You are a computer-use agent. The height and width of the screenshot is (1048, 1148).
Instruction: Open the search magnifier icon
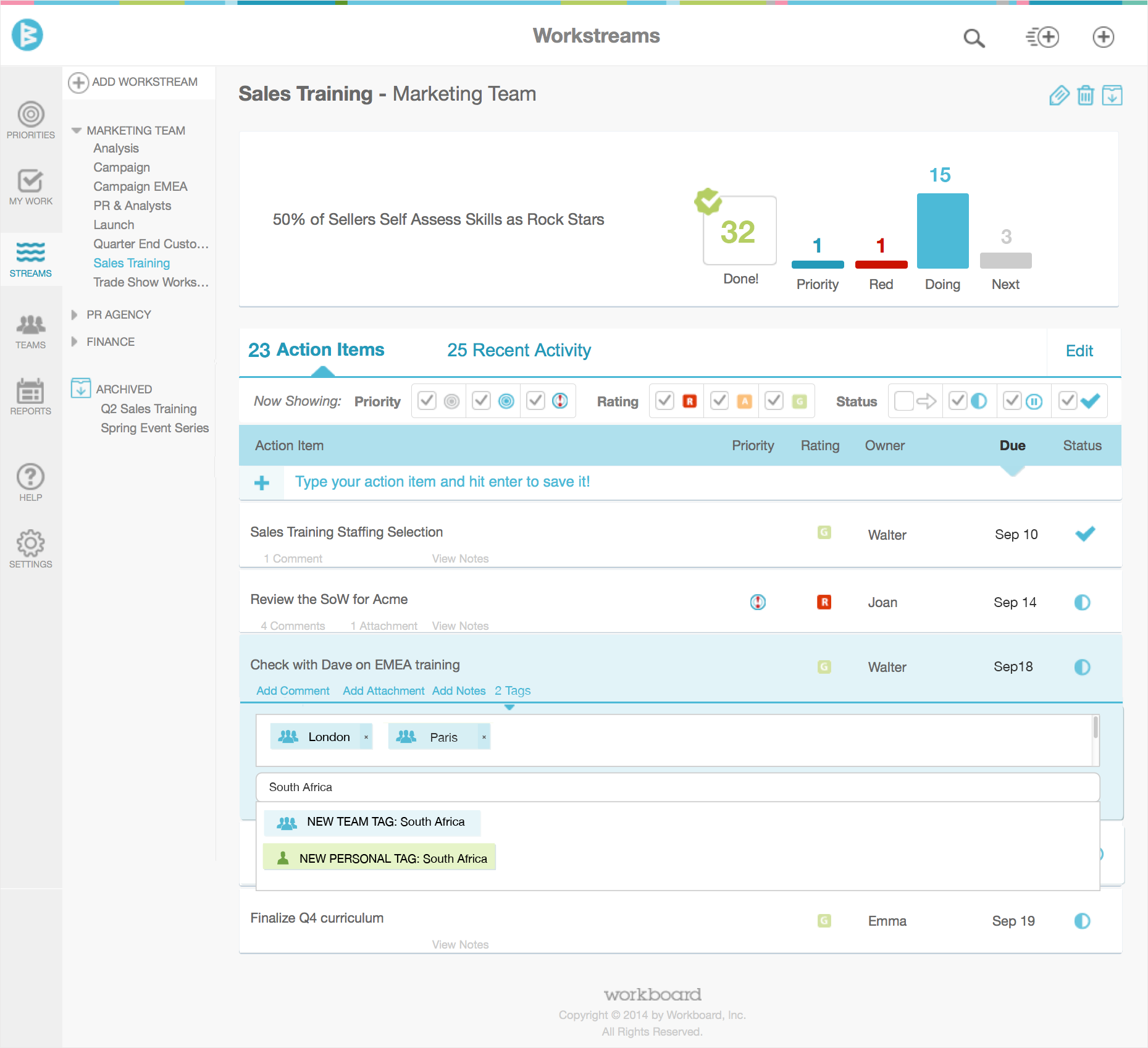click(x=974, y=38)
